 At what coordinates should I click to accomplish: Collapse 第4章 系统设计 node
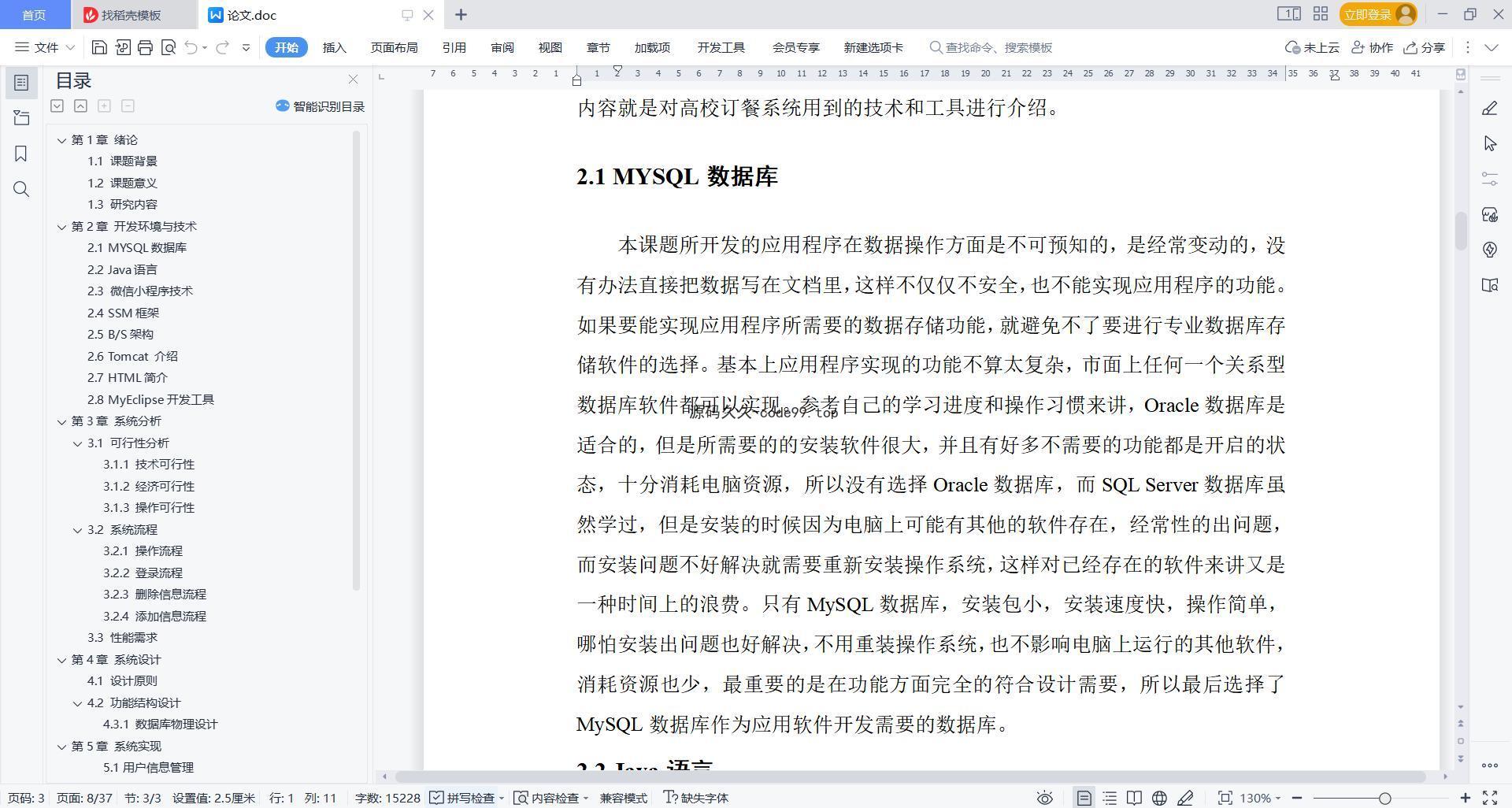(x=61, y=660)
